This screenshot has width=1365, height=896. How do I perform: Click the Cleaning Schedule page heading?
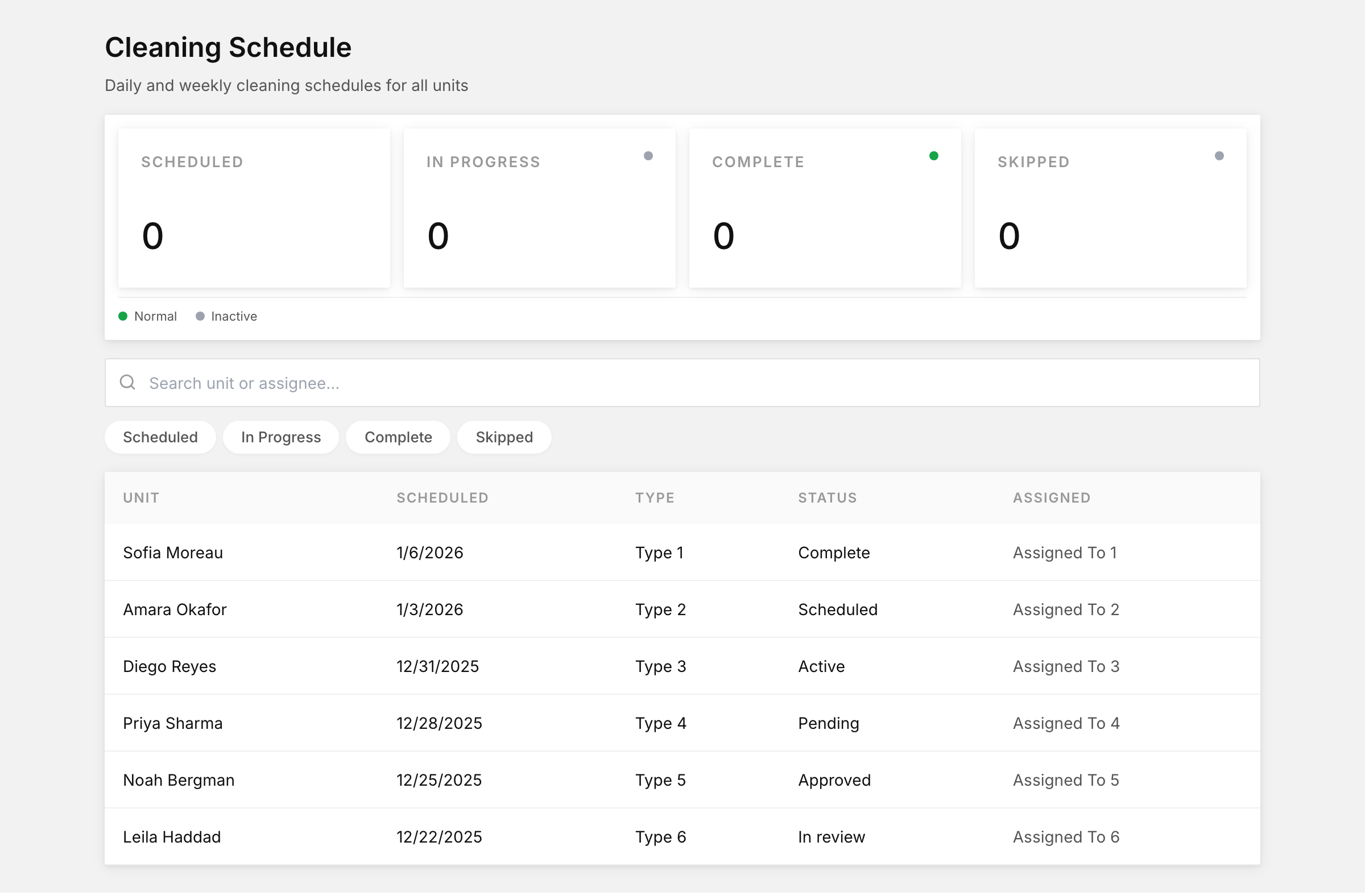click(228, 48)
